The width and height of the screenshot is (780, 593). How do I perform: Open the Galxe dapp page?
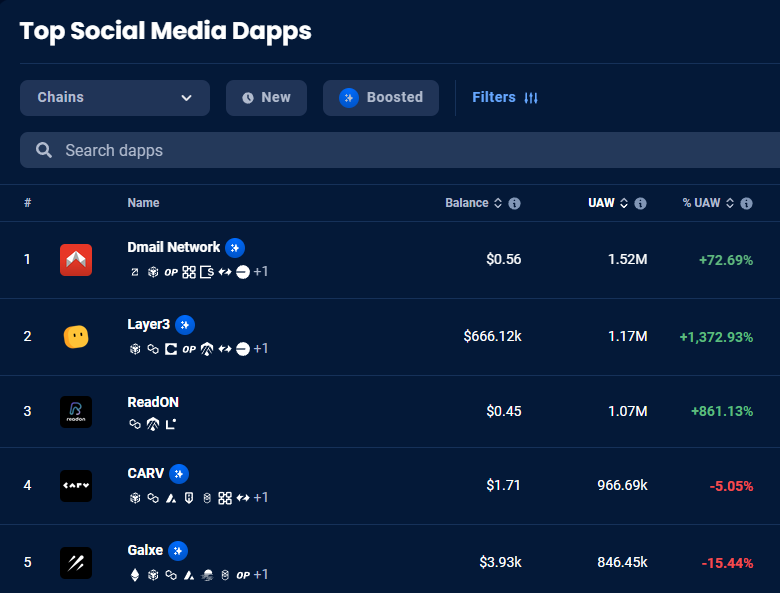pos(145,550)
